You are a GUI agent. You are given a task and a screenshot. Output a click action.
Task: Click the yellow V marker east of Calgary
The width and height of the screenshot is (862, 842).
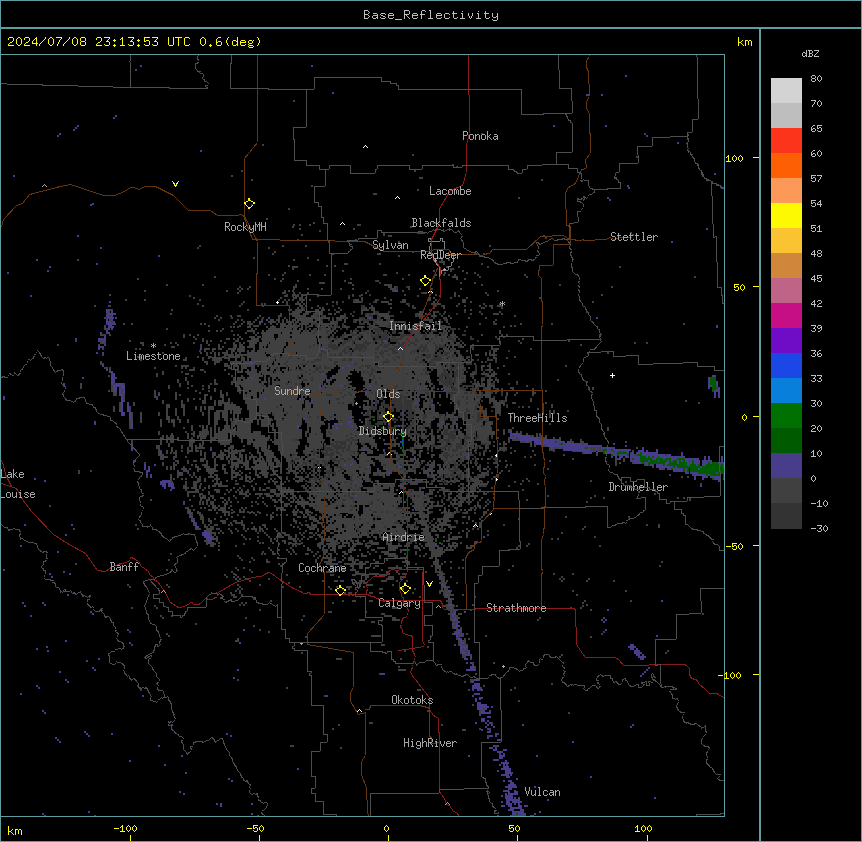coord(429,584)
